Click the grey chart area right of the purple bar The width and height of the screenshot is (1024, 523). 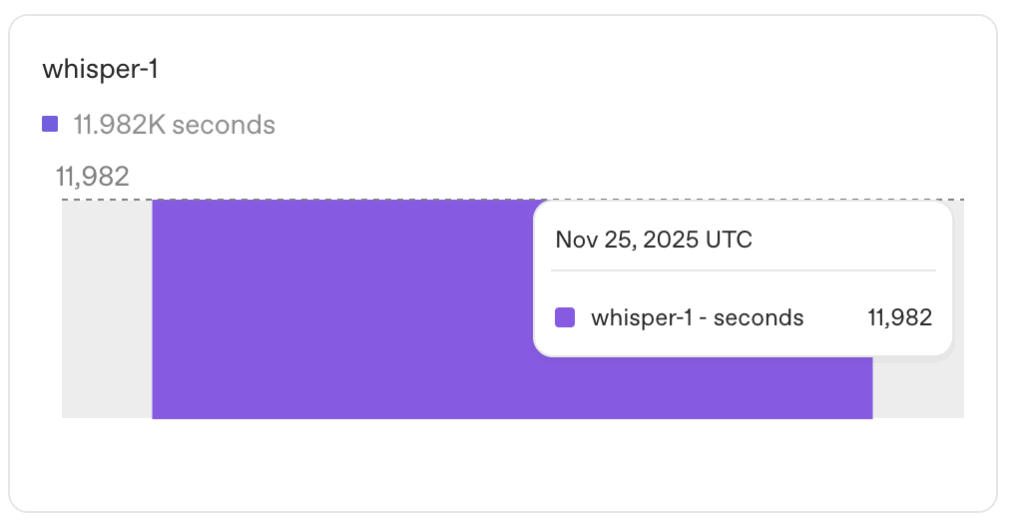coord(919,390)
